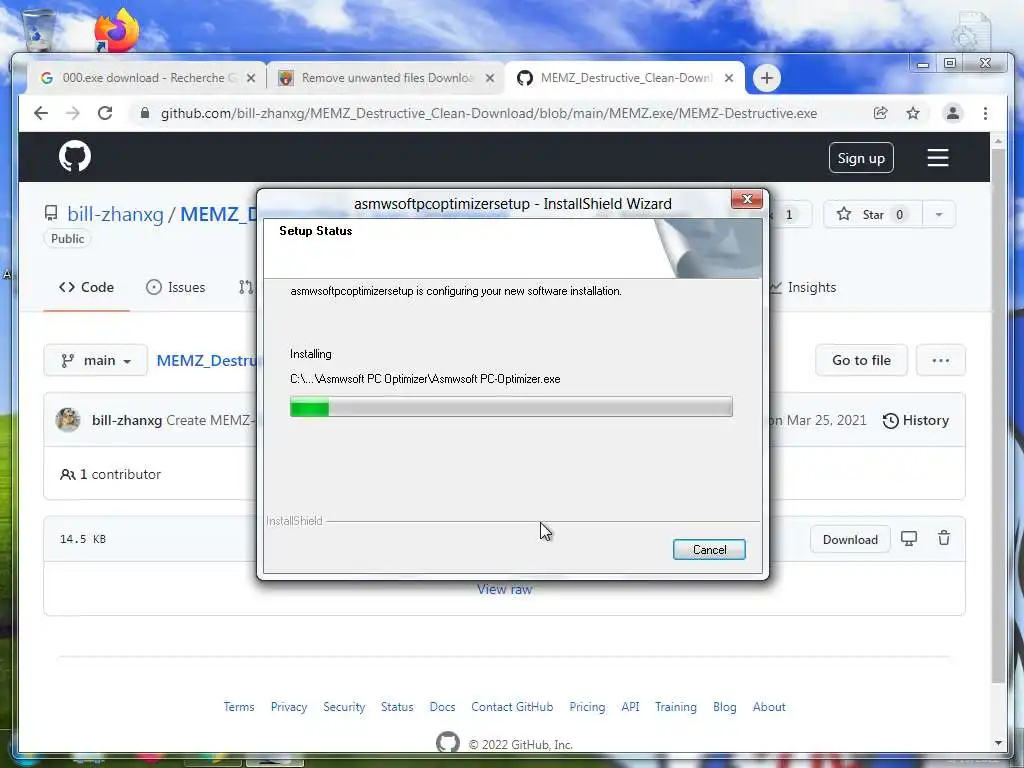Open Contact GitHub footer link

pyautogui.click(x=512, y=707)
